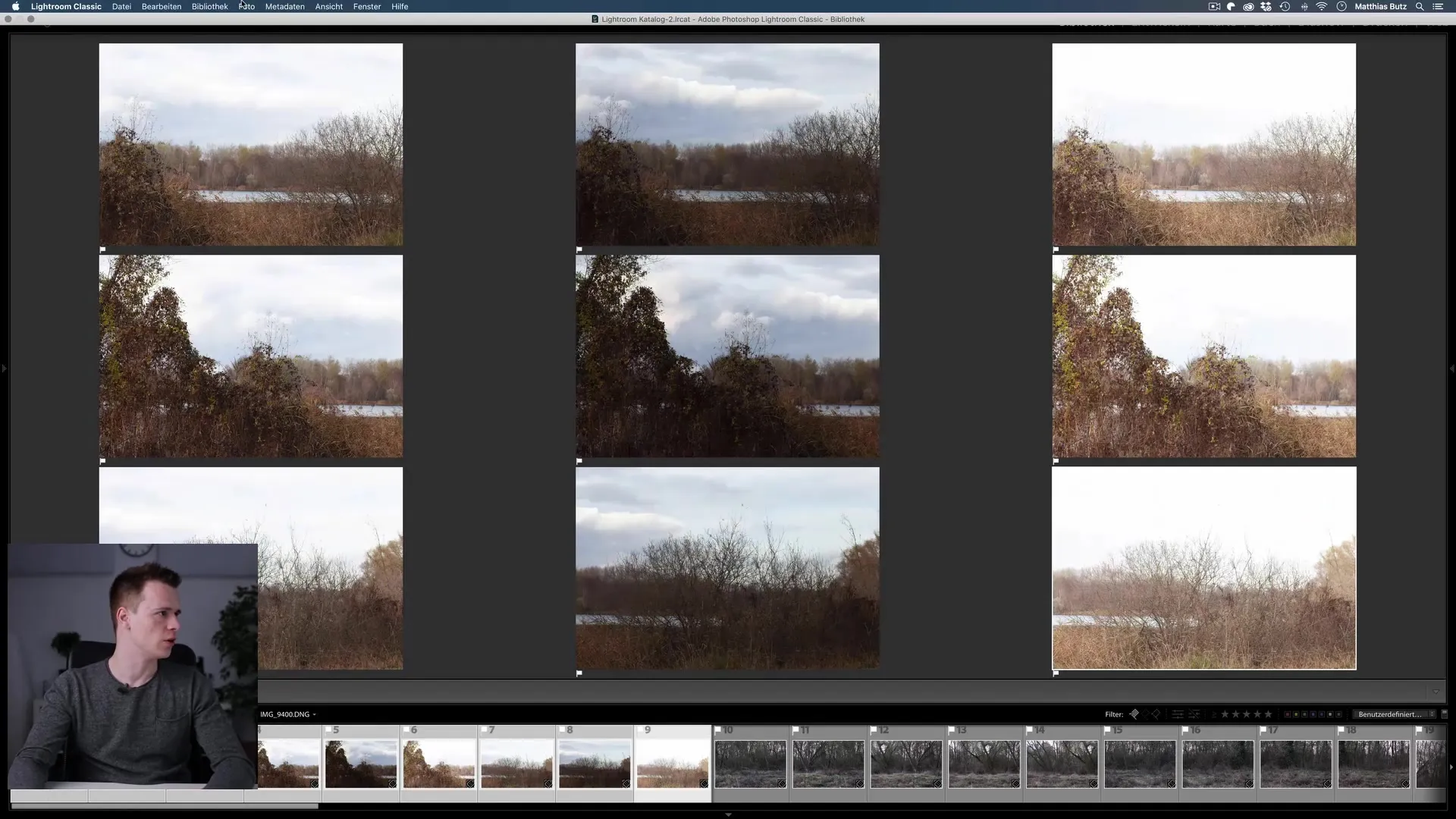
Task: Open the Benutzerdefiniert filter preset dropdown
Action: 1394,714
